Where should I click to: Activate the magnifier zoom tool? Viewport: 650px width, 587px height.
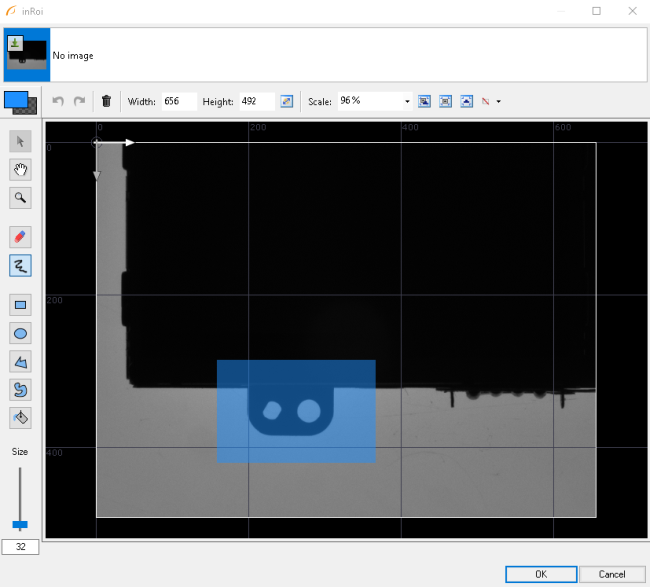coord(20,198)
